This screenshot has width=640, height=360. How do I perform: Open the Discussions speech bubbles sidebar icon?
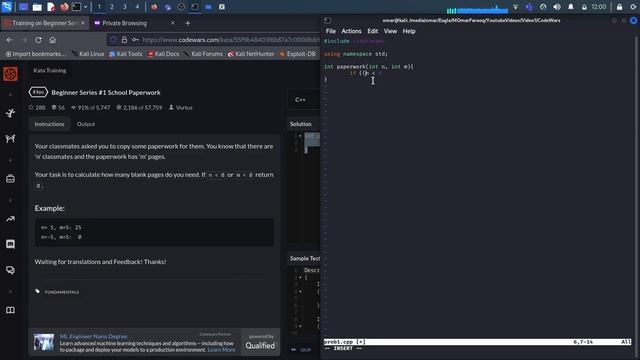point(10,270)
